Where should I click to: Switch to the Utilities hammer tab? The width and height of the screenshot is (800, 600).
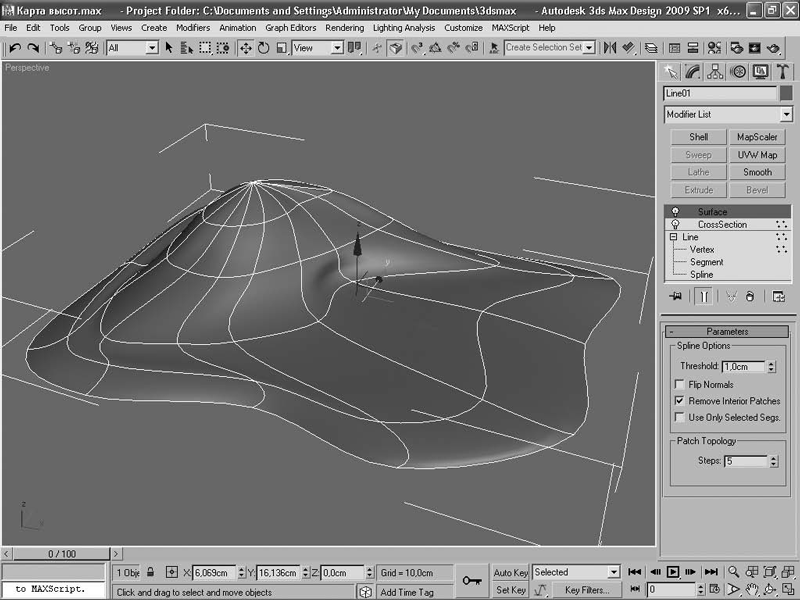click(x=783, y=71)
